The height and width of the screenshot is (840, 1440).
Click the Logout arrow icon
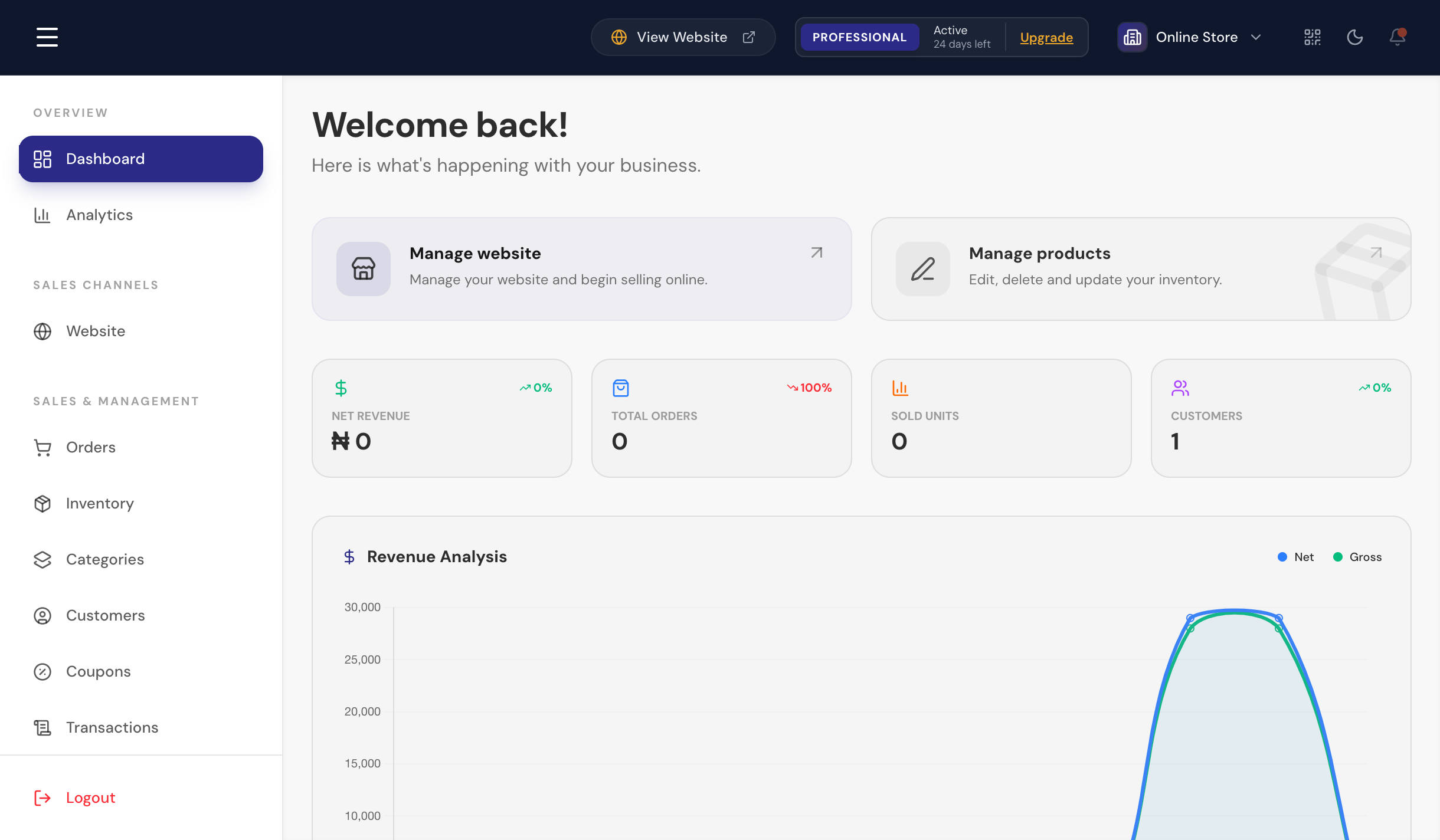pos(42,798)
